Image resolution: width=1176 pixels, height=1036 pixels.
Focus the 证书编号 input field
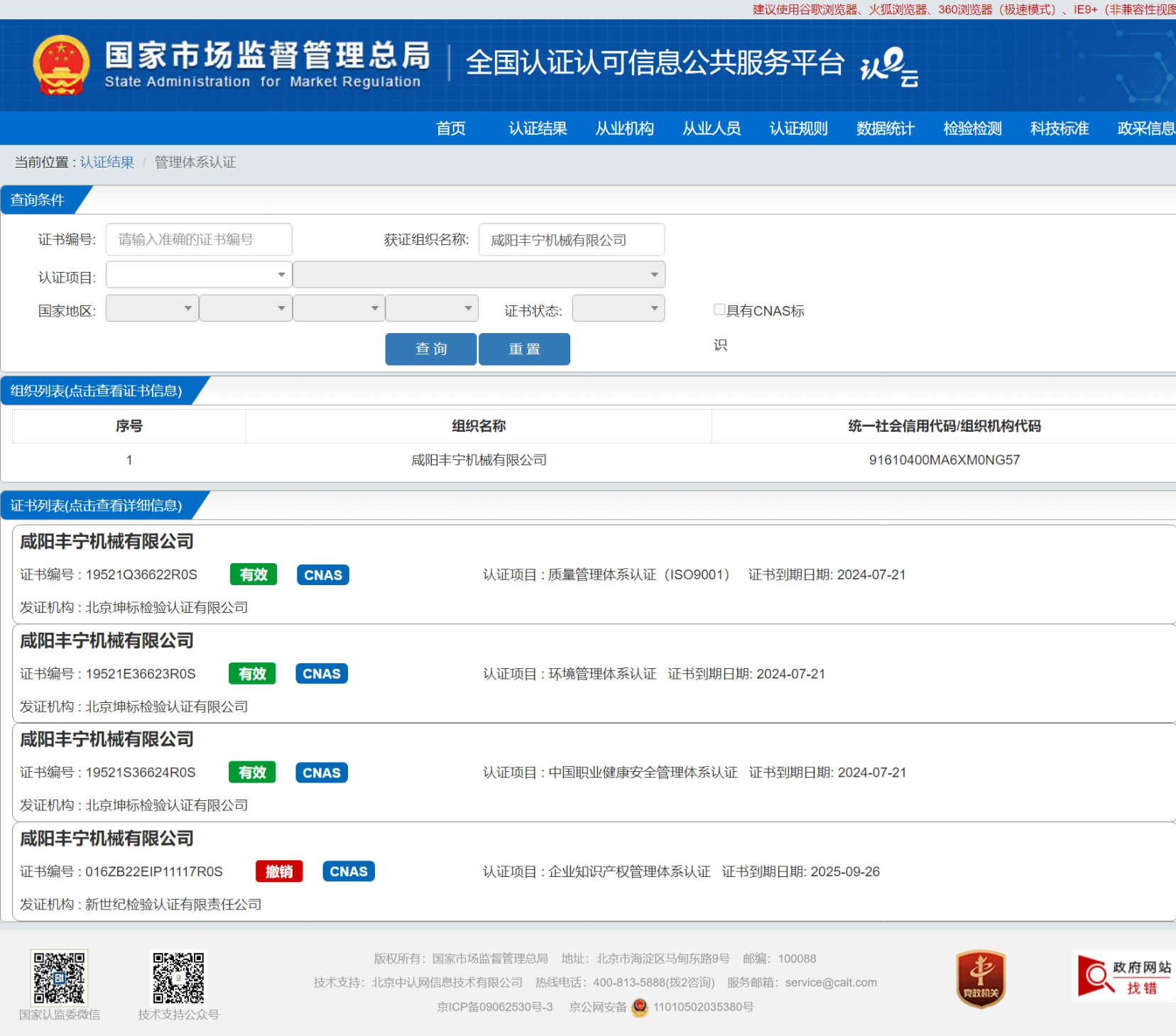[x=199, y=239]
